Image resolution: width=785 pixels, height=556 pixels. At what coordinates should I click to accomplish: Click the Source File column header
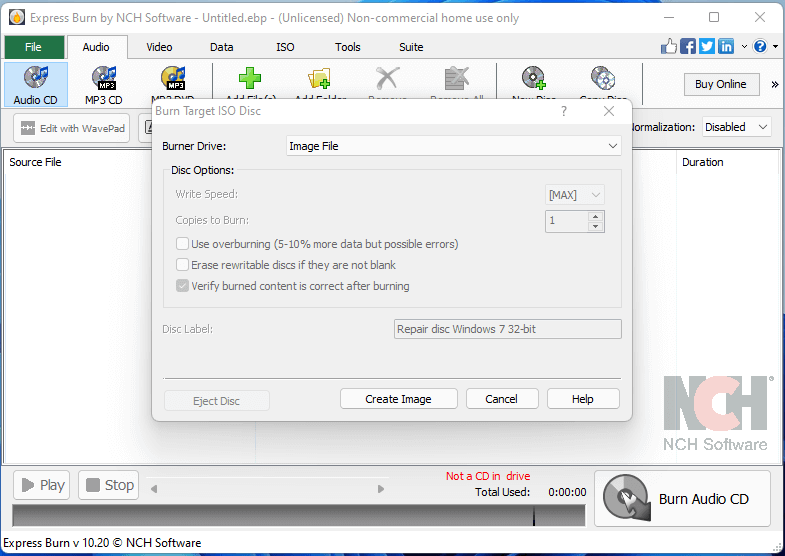click(35, 162)
